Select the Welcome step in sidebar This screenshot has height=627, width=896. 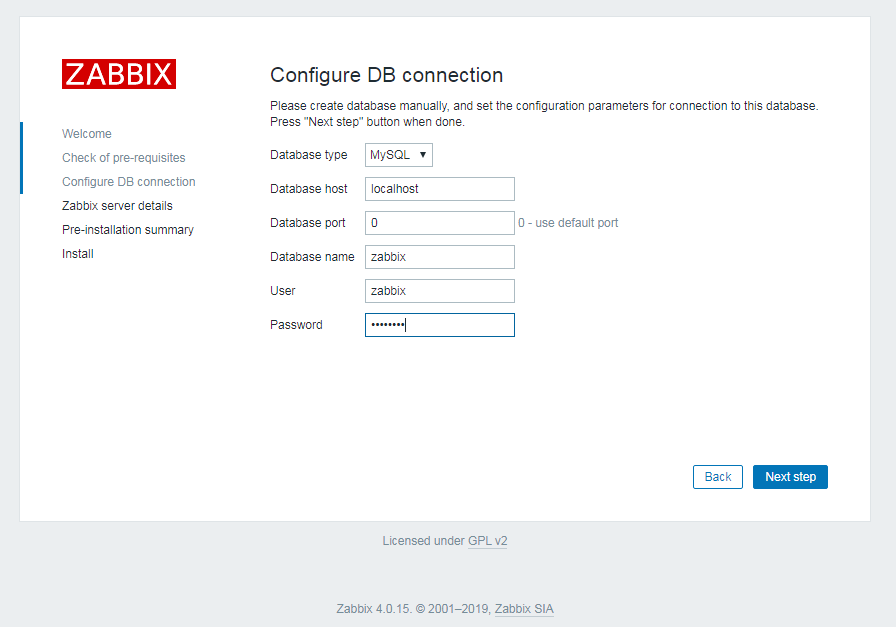pos(86,133)
